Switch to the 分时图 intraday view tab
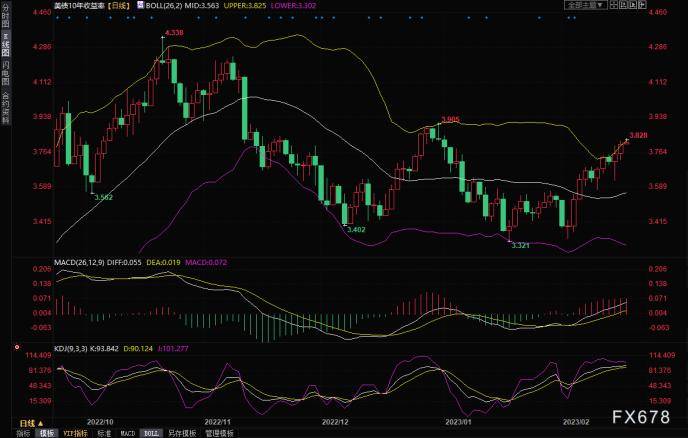This screenshot has height=438, width=688. coord(5,21)
